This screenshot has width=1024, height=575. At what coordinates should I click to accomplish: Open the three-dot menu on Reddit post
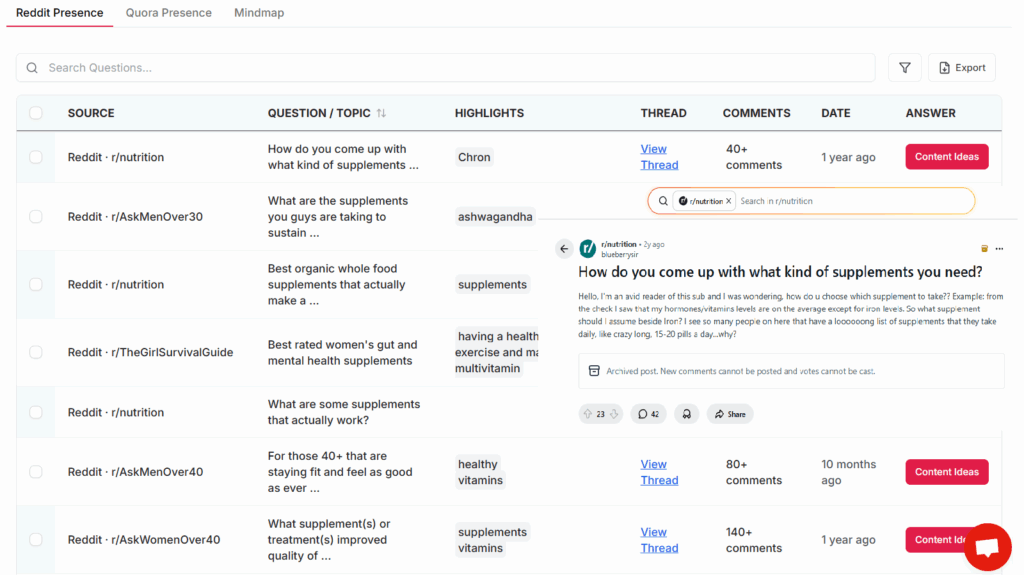[999, 249]
